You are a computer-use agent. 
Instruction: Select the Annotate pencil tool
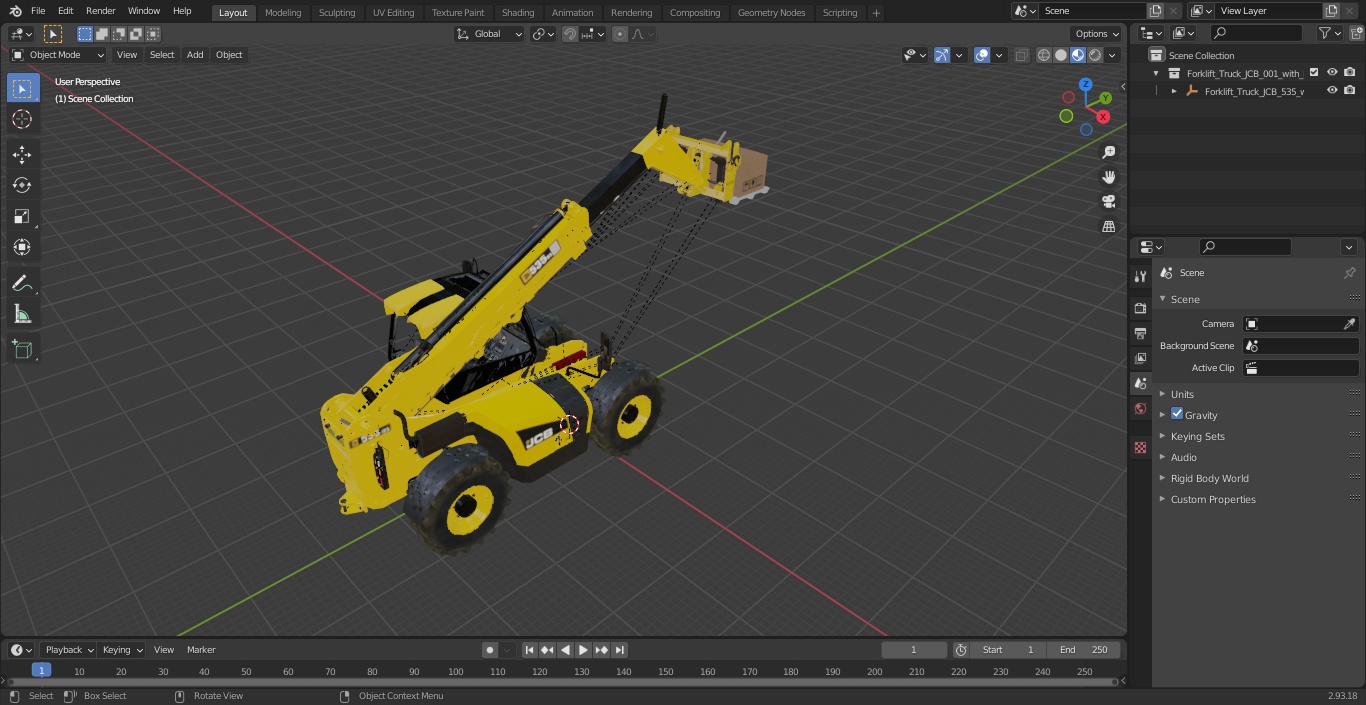click(x=22, y=283)
